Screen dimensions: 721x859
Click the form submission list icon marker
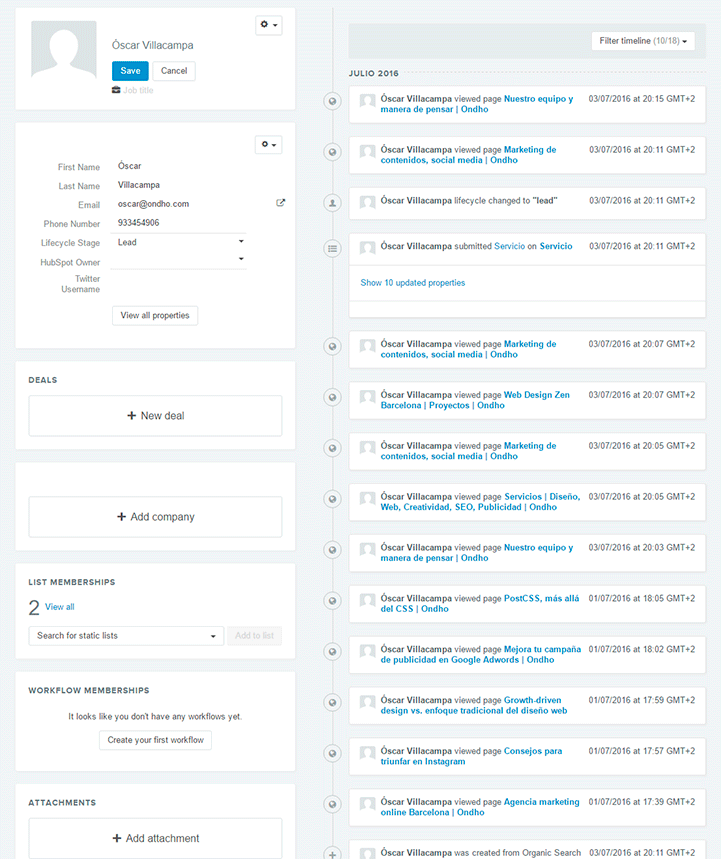pos(333,249)
